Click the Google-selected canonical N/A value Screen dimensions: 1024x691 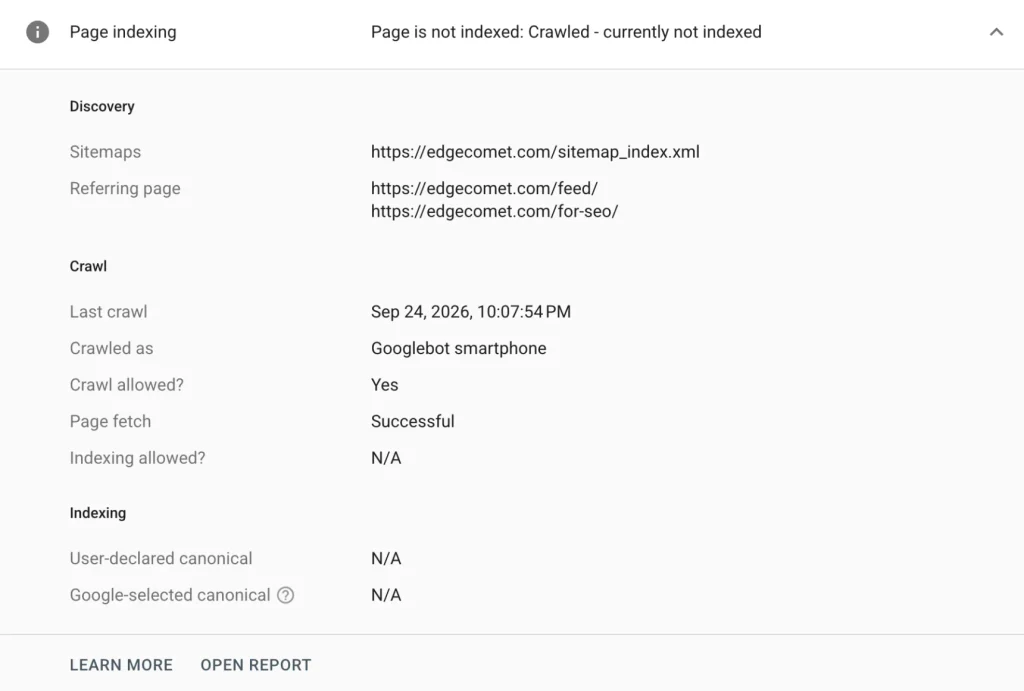coord(386,595)
